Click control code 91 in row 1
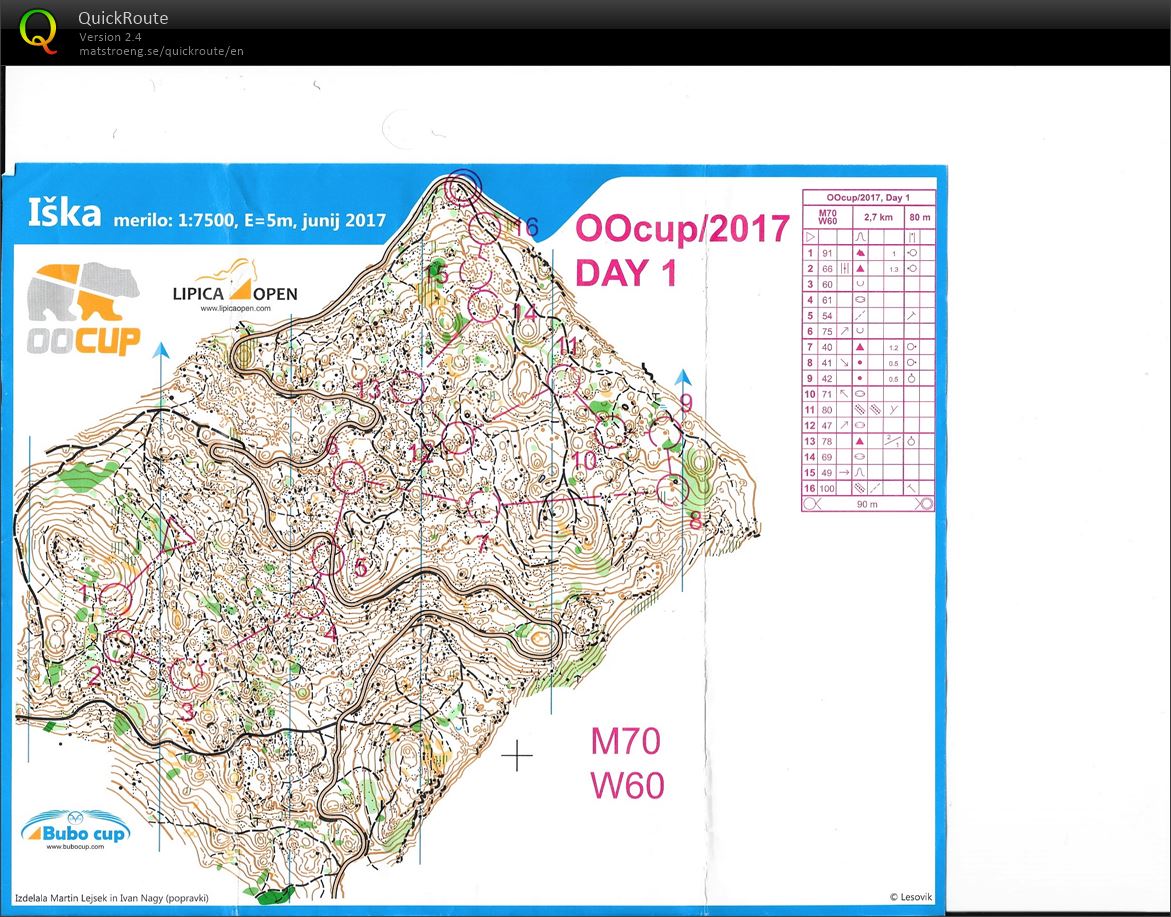The width and height of the screenshot is (1171, 917). point(827,253)
